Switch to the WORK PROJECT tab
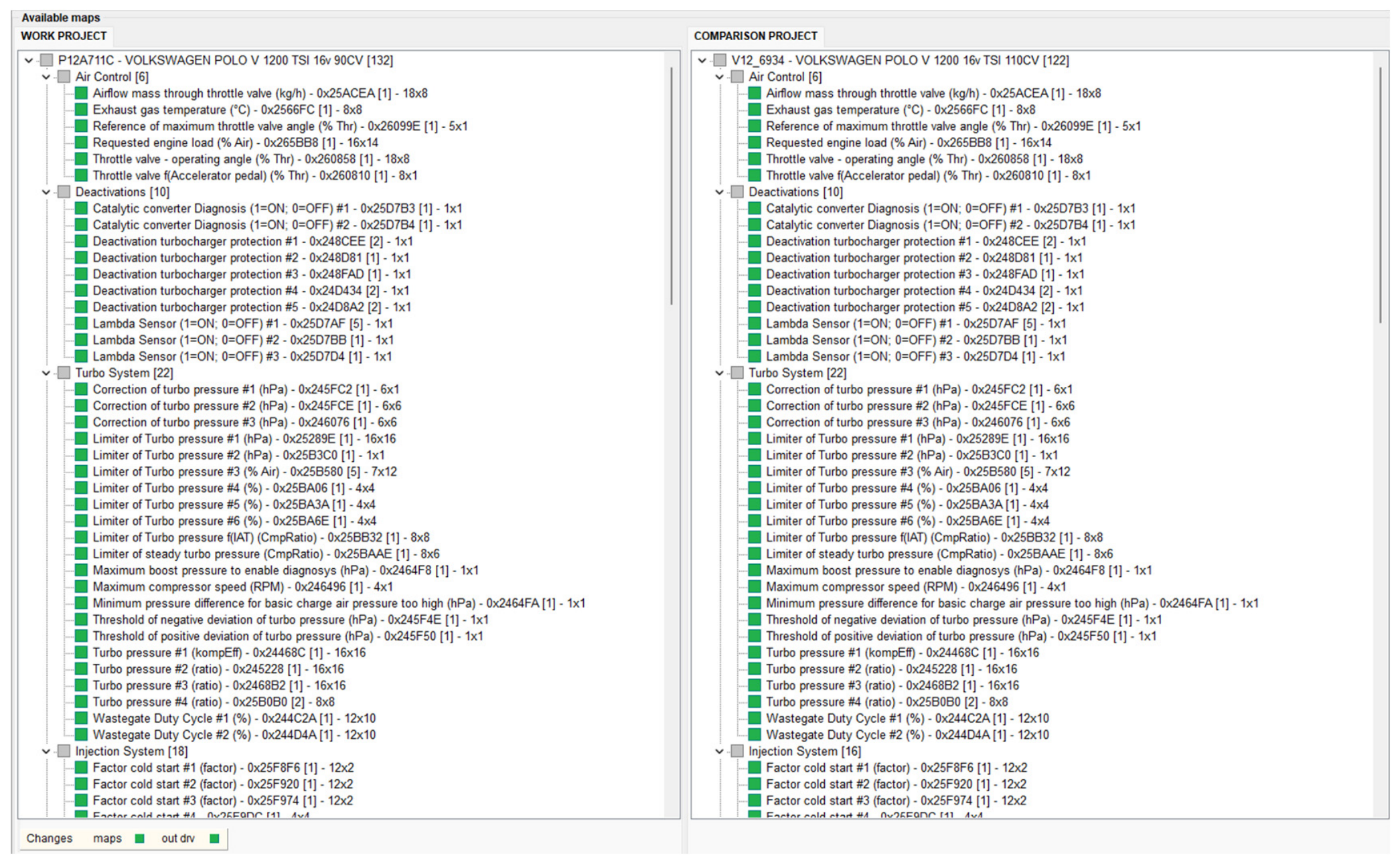Screen dimensions: 1400x864 [64, 36]
